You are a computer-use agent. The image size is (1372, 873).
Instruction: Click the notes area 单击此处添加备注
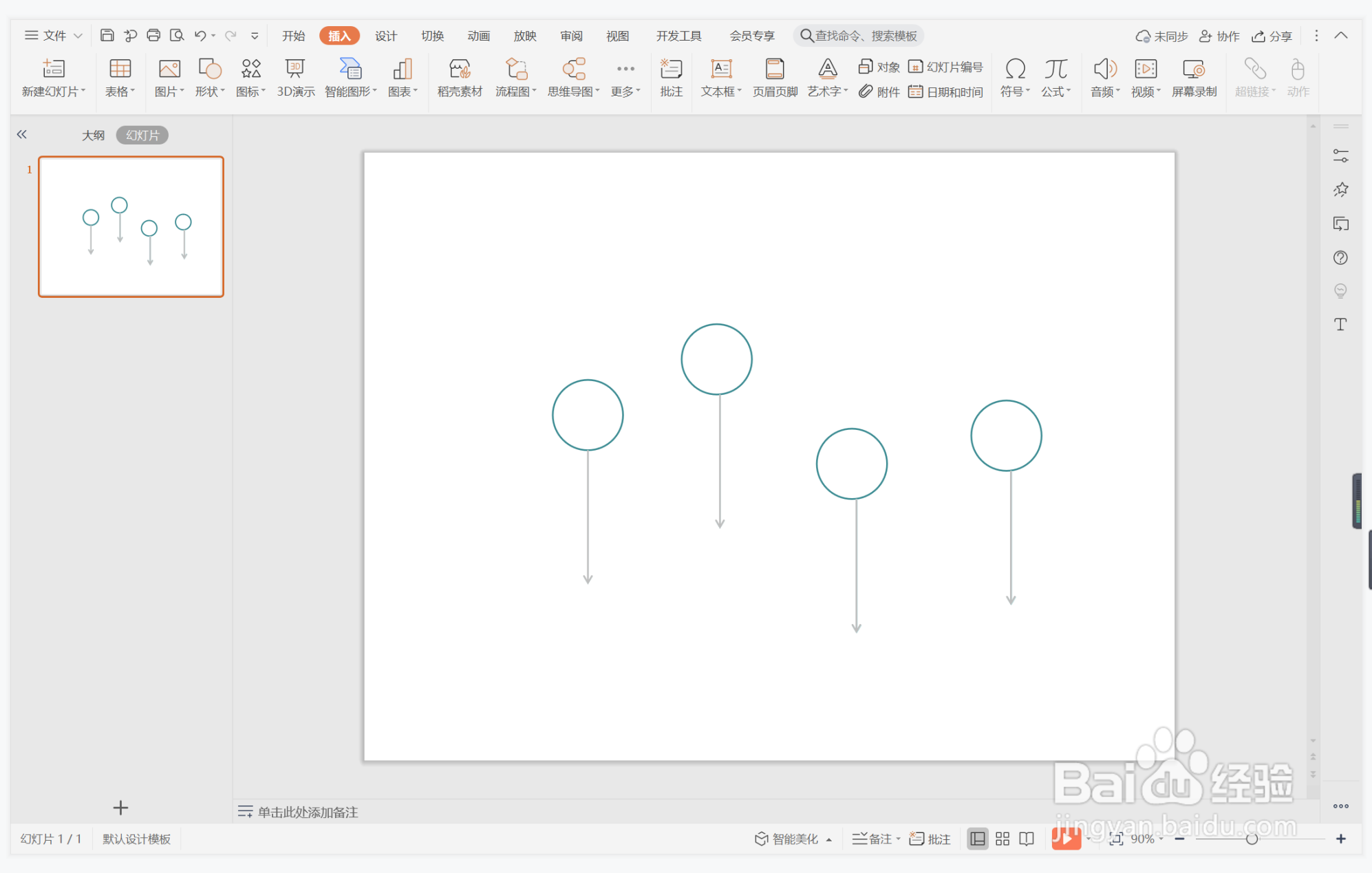tap(308, 812)
